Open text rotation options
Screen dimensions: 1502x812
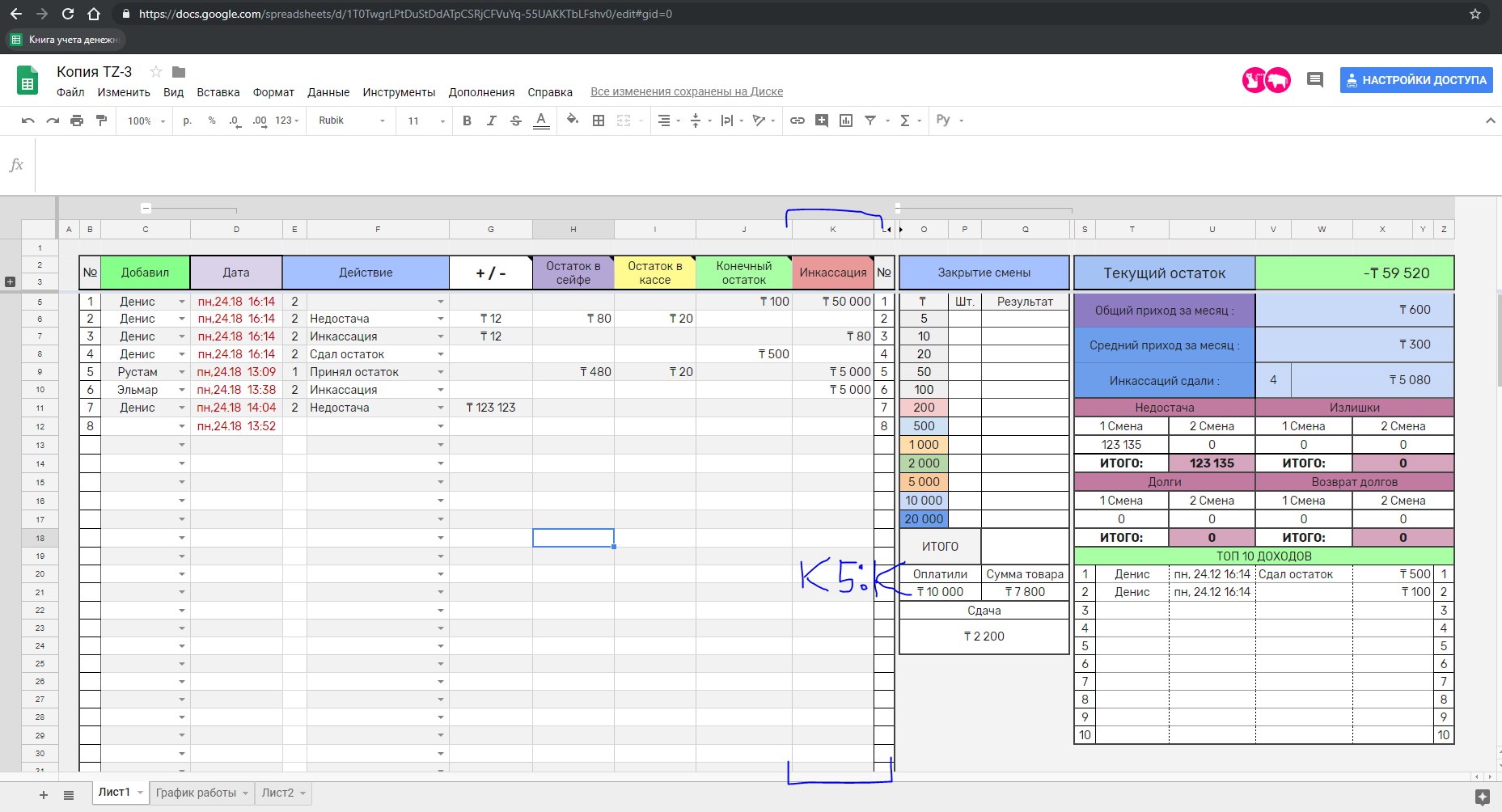pyautogui.click(x=764, y=121)
